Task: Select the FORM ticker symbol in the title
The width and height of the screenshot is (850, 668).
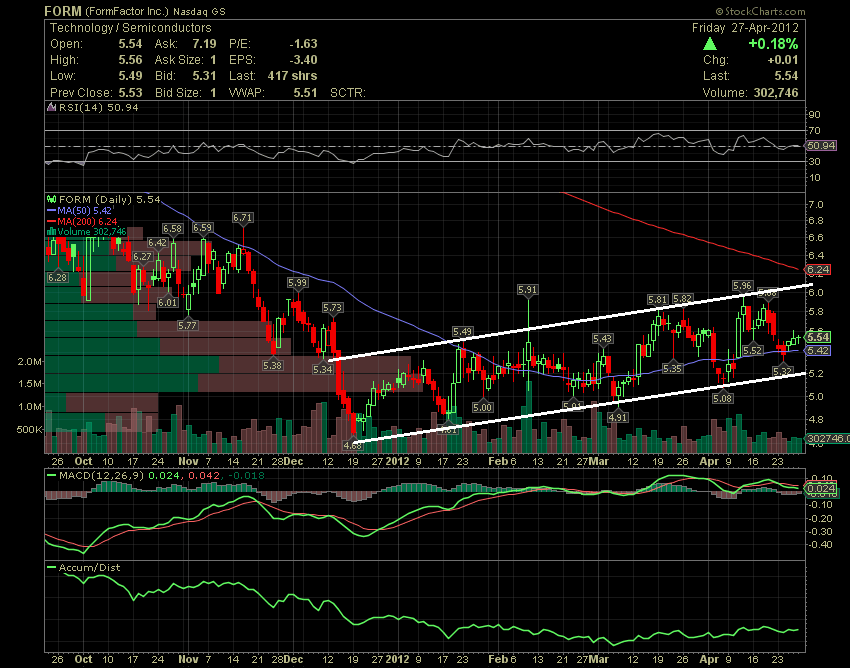Action: point(63,11)
